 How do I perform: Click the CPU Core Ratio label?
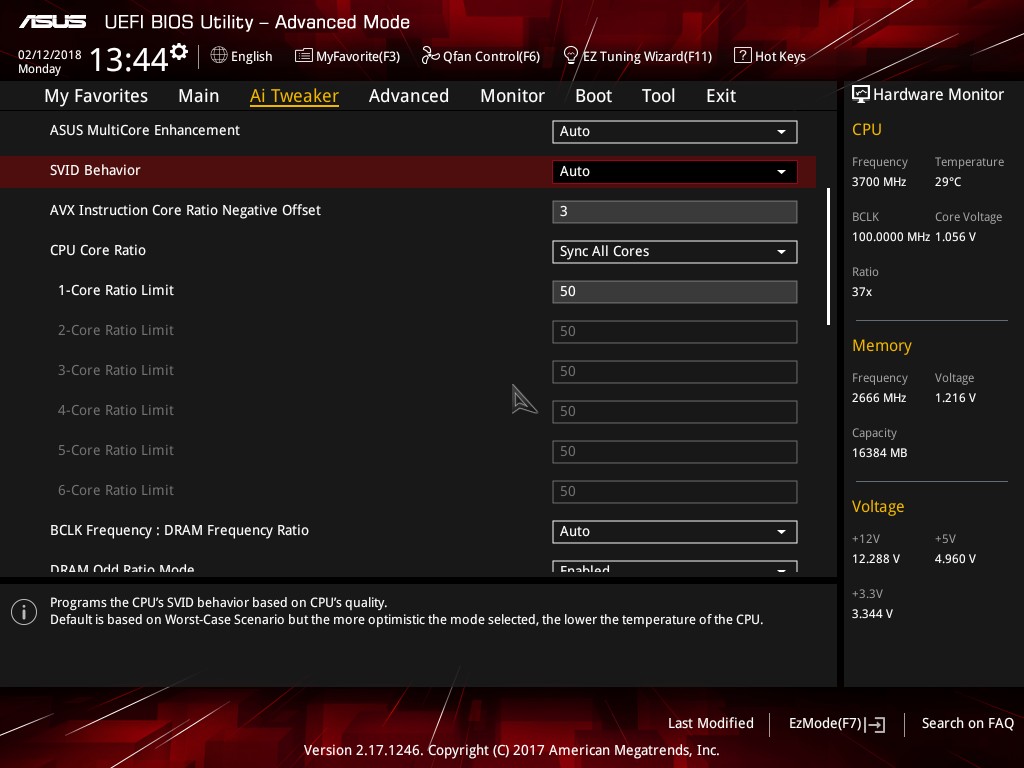coord(98,250)
